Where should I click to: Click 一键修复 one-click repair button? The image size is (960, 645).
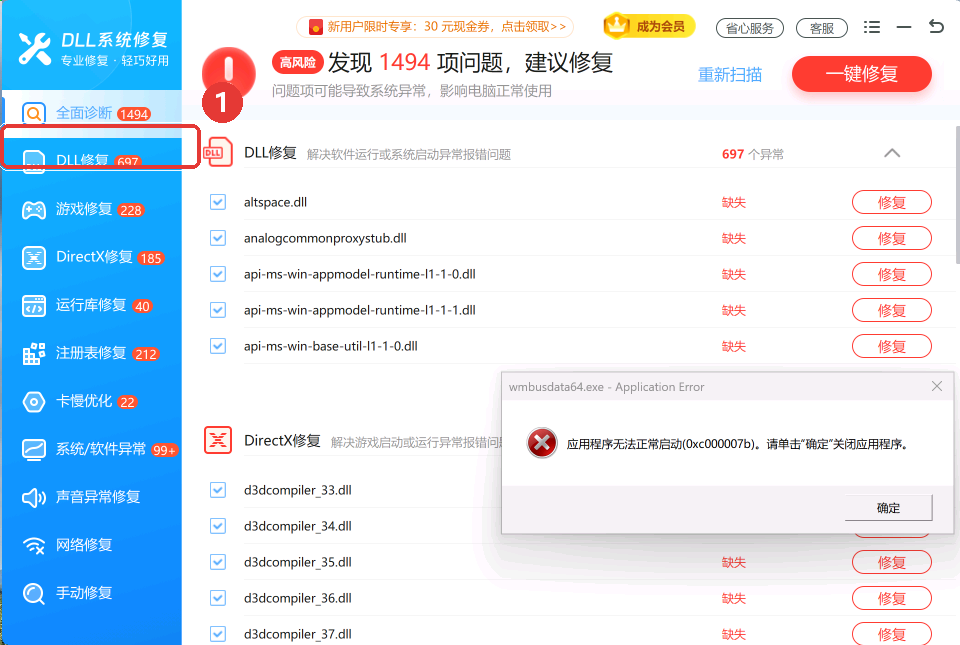(861, 74)
